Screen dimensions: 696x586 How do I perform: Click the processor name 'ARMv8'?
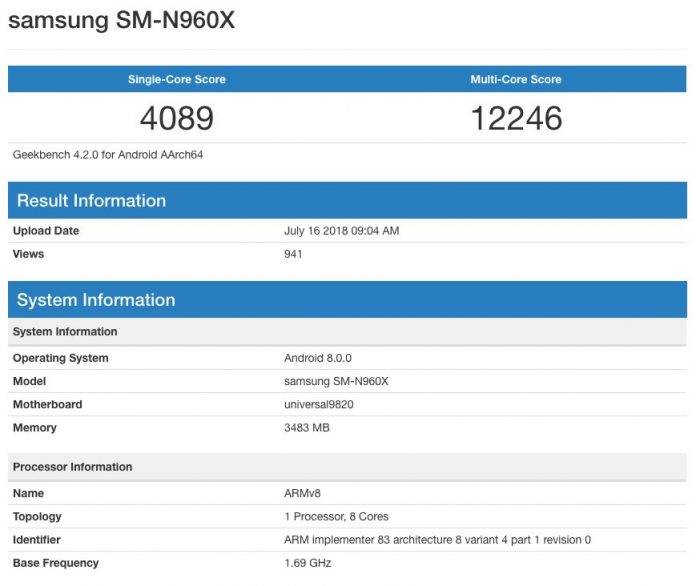coord(302,493)
